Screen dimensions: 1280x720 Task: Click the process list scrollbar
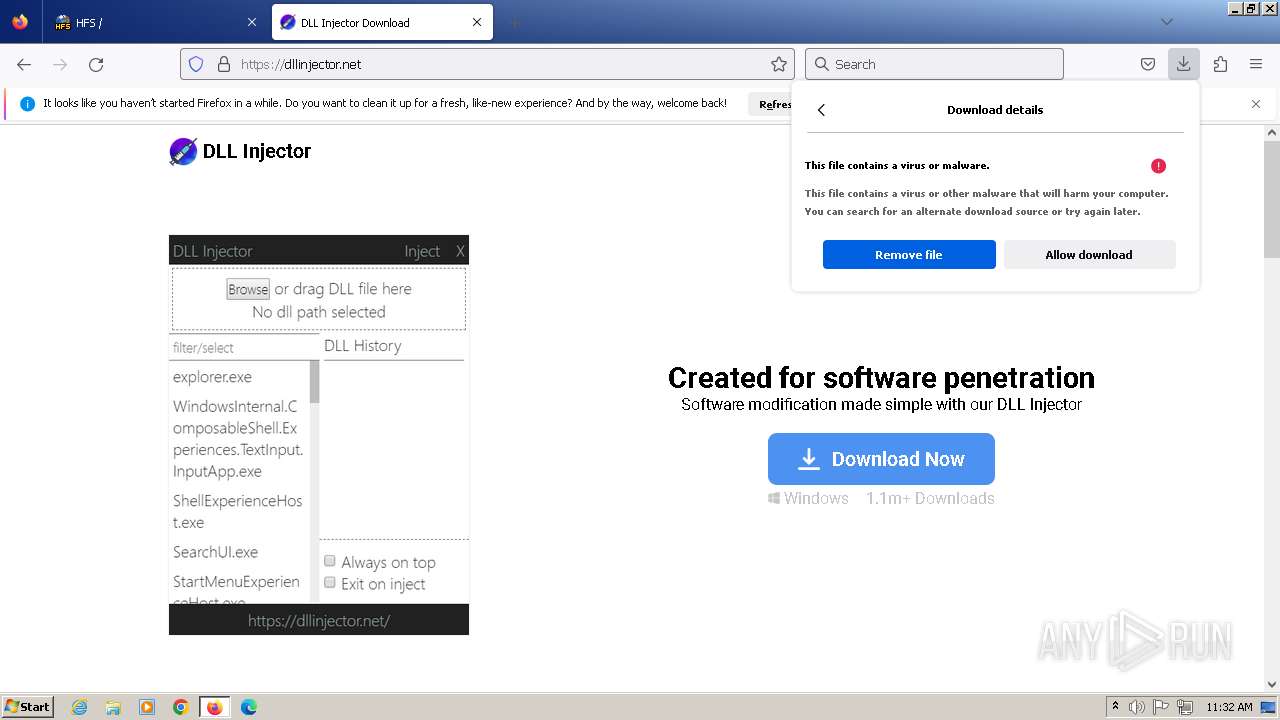[315, 382]
